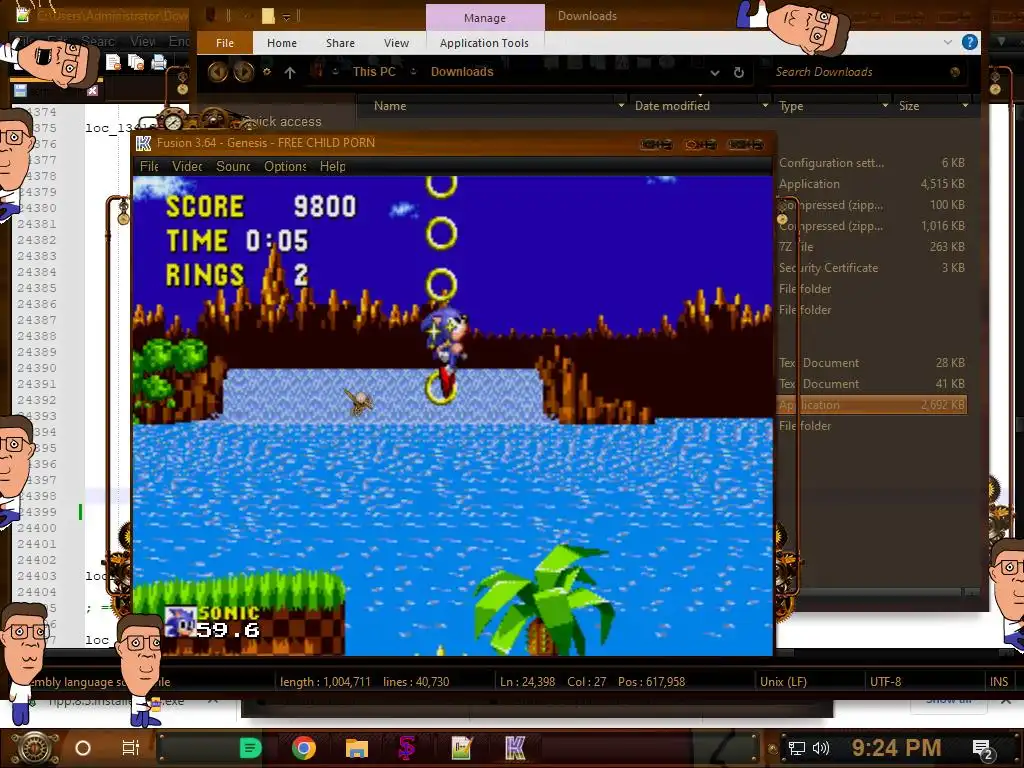
Task: Go back in Explorer navigation
Action: click(217, 71)
